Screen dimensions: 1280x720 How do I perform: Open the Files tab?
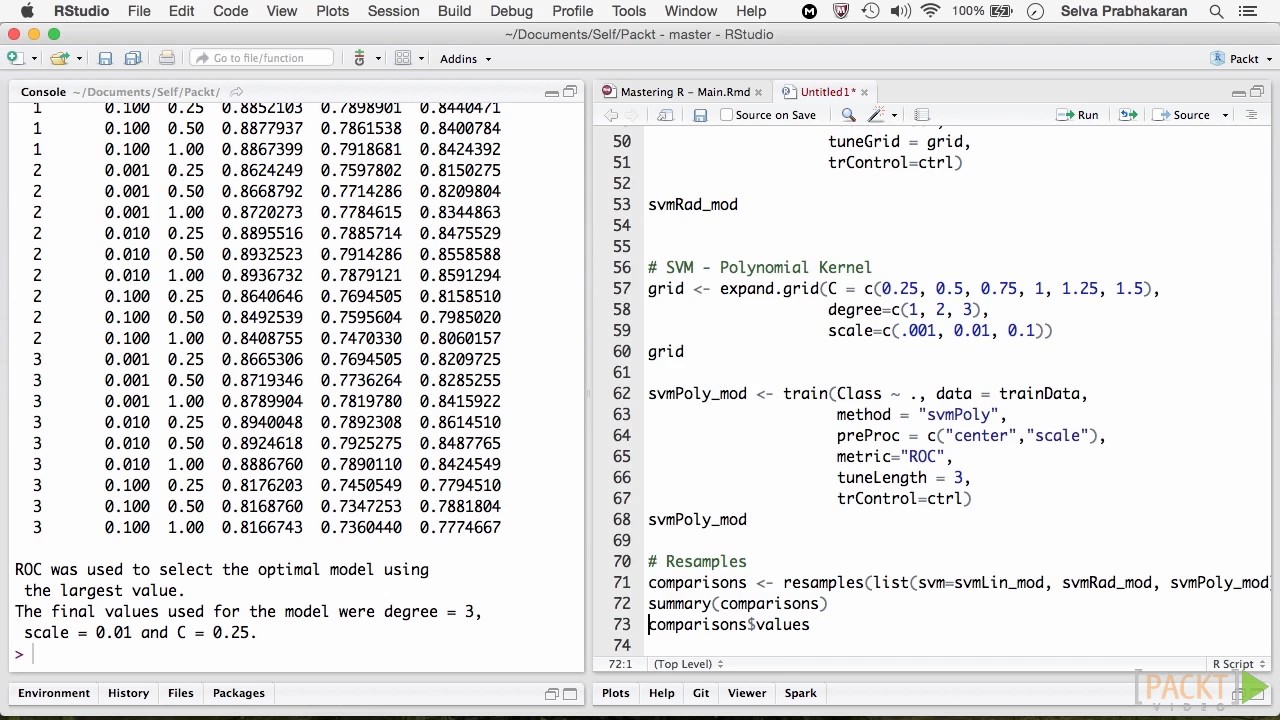click(x=181, y=693)
